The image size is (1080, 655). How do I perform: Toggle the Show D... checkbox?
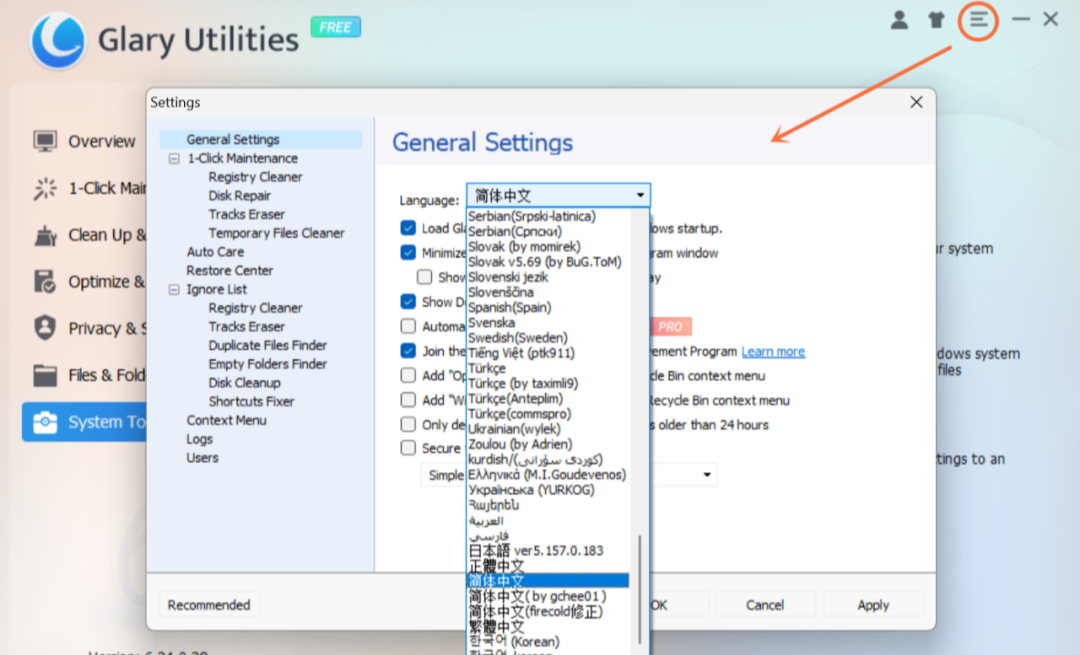pyautogui.click(x=408, y=302)
